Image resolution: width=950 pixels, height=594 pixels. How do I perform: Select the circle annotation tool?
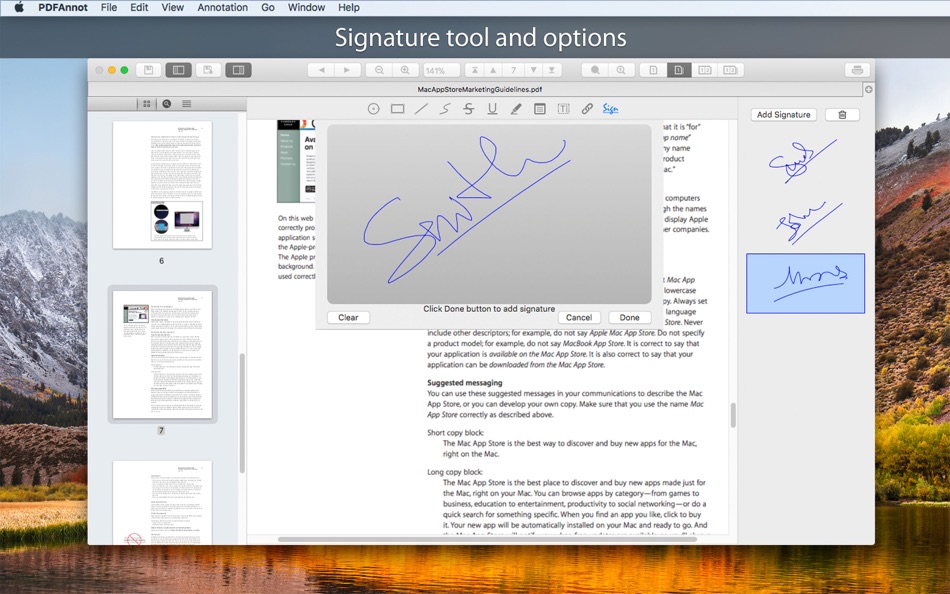point(373,109)
